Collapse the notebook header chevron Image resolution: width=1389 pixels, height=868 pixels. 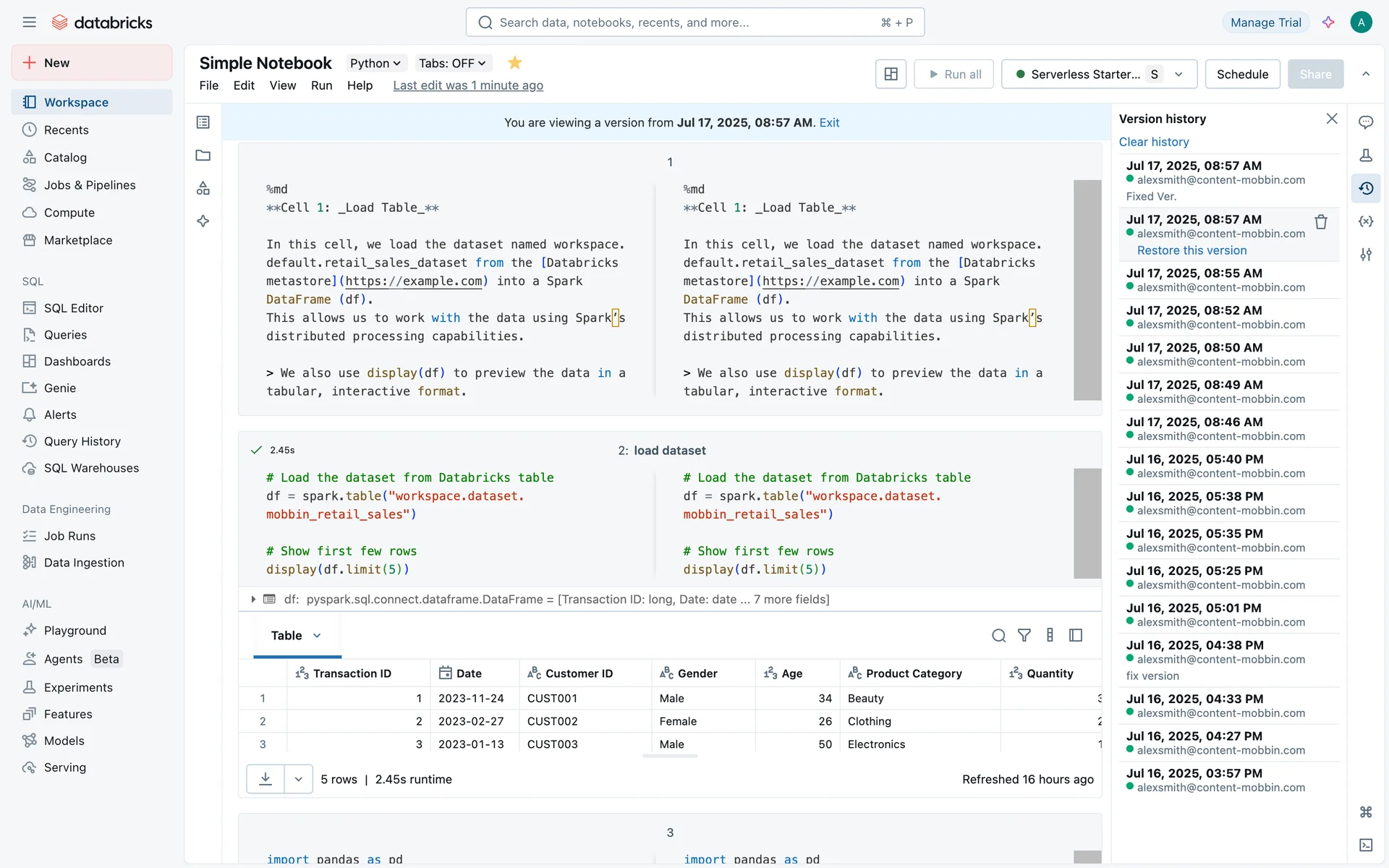pos(1366,74)
